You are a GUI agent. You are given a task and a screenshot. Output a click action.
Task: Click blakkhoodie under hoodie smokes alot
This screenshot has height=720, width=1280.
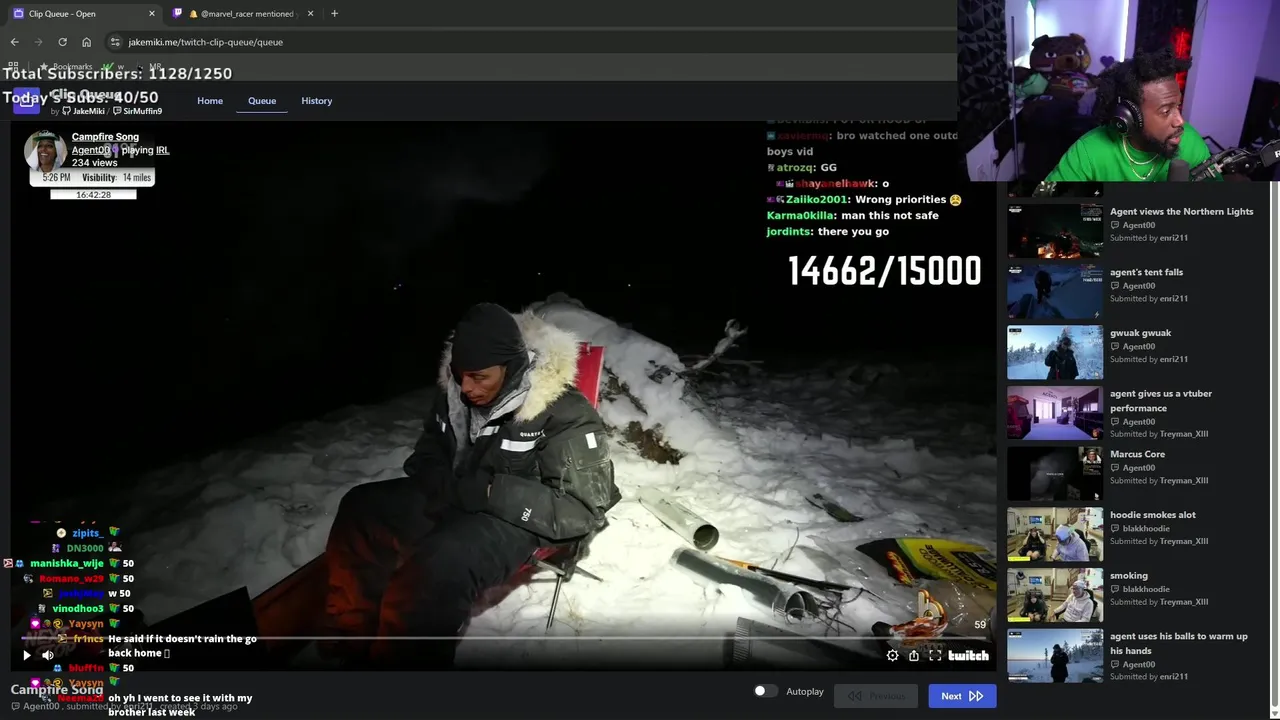1146,528
